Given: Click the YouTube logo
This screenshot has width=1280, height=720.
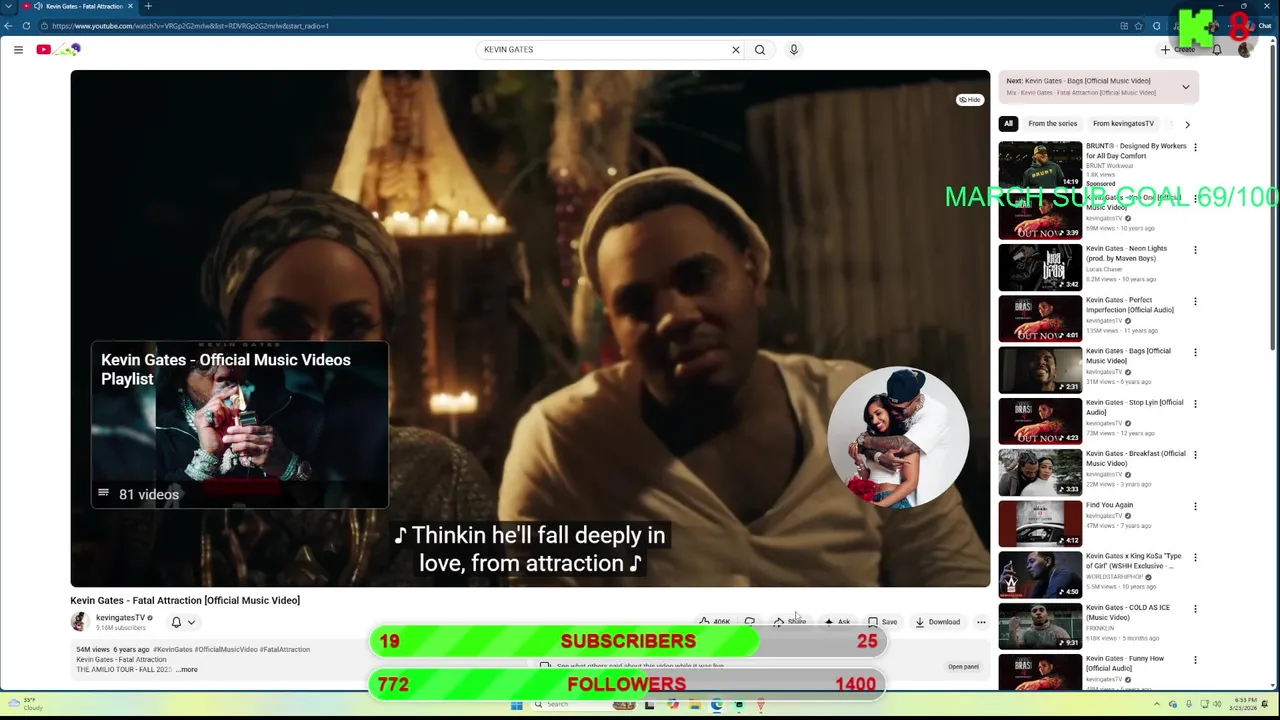Looking at the screenshot, I should (57, 49).
